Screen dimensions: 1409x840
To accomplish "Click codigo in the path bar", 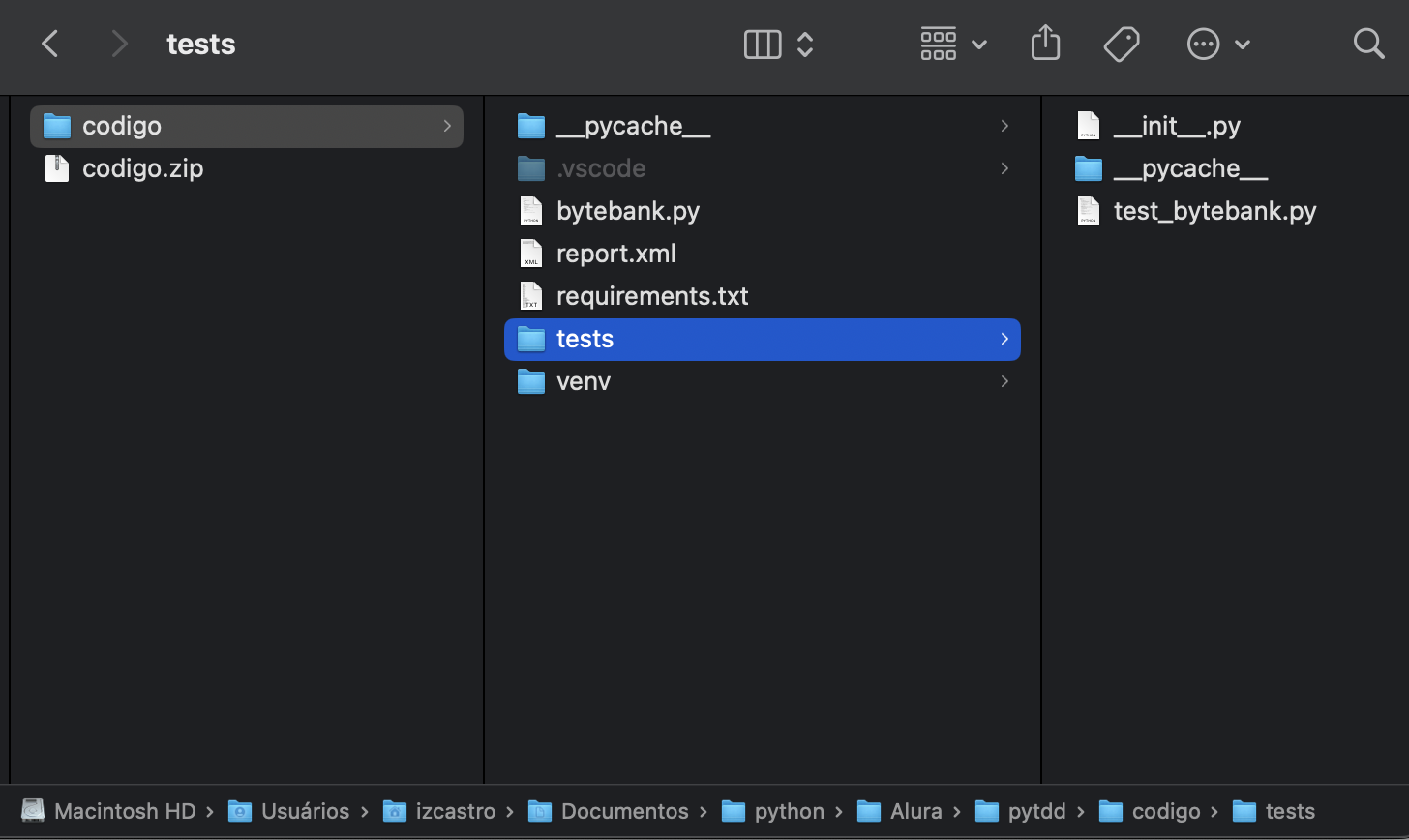I will coord(1166,811).
